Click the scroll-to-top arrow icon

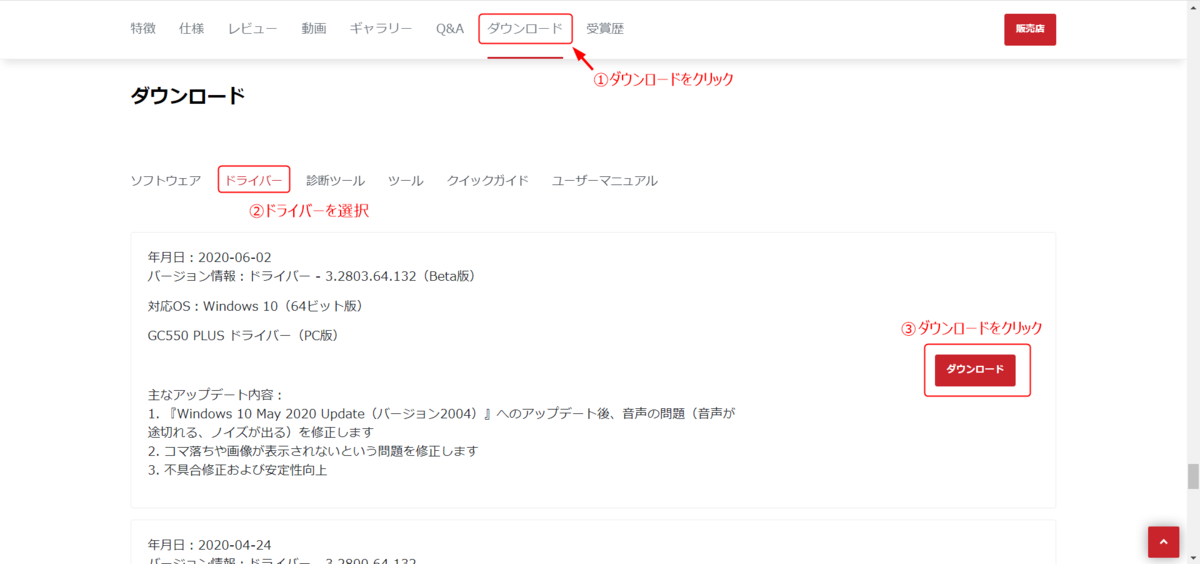point(1164,542)
